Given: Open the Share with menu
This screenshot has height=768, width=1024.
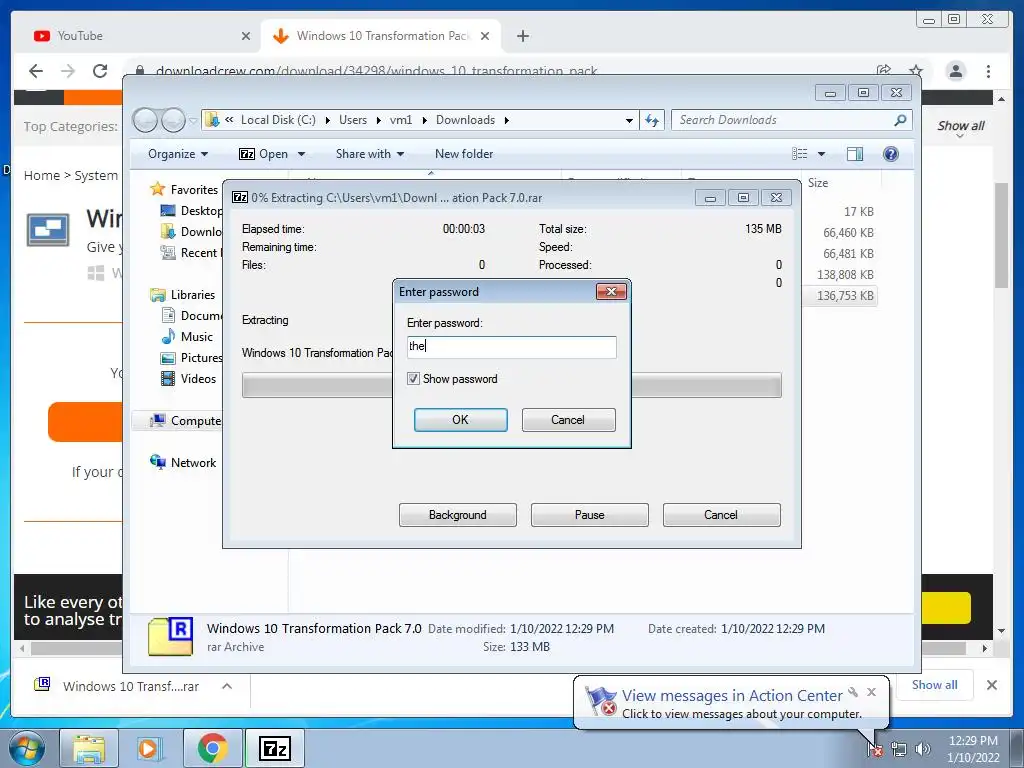Looking at the screenshot, I should 370,154.
